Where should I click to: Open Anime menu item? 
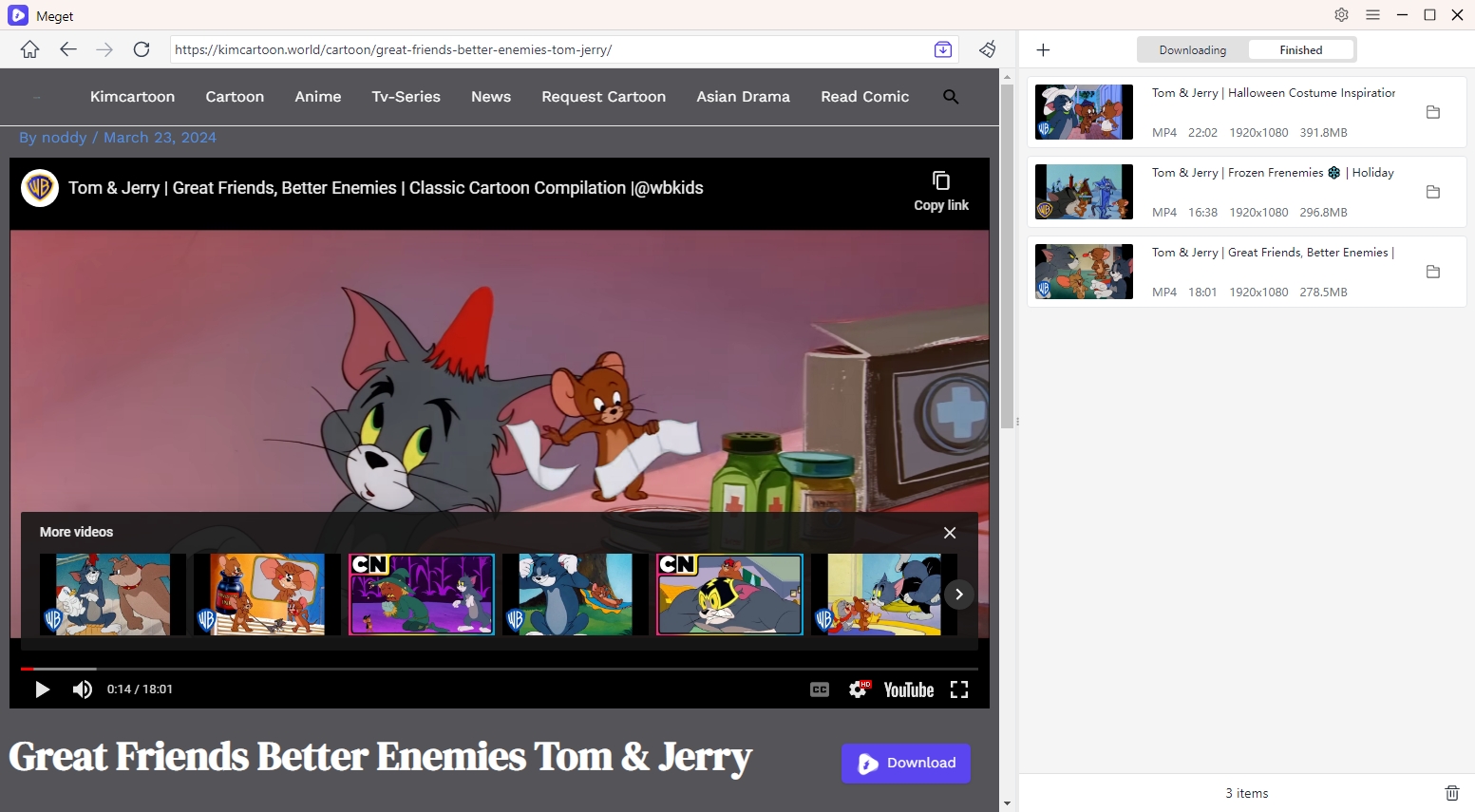click(318, 97)
